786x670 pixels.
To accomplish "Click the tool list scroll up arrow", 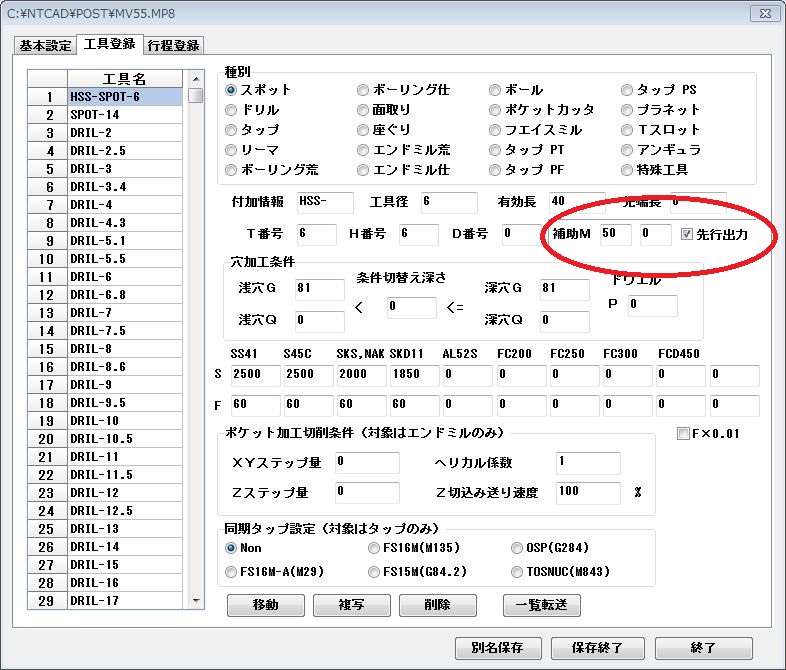I will click(196, 79).
